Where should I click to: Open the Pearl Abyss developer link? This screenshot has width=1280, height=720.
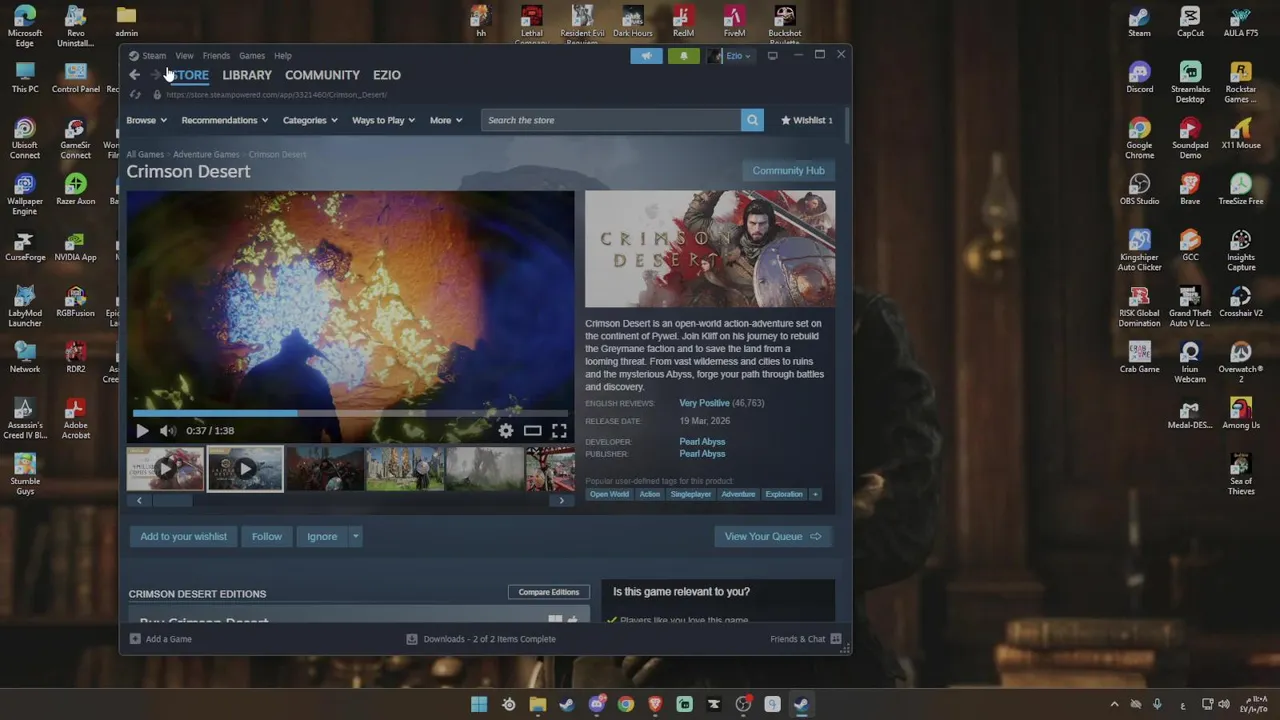pos(702,442)
